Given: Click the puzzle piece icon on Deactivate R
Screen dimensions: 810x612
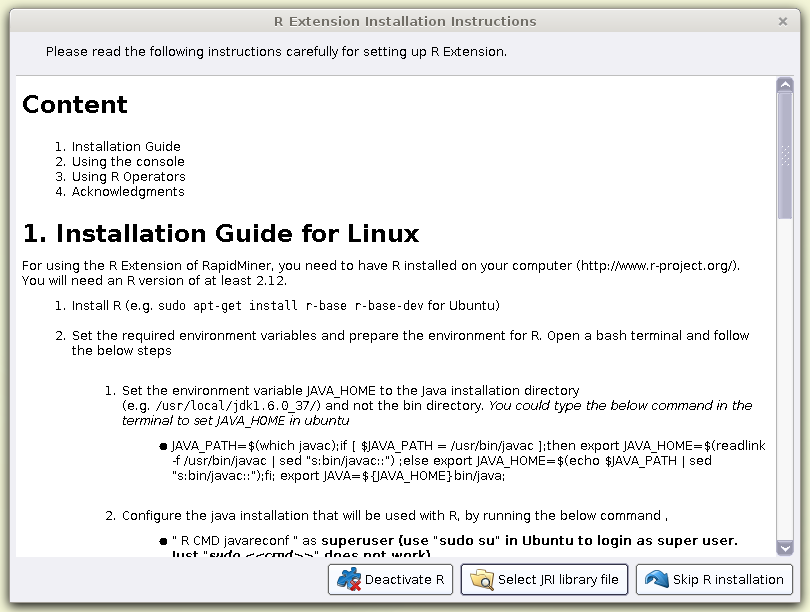Looking at the screenshot, I should [349, 579].
